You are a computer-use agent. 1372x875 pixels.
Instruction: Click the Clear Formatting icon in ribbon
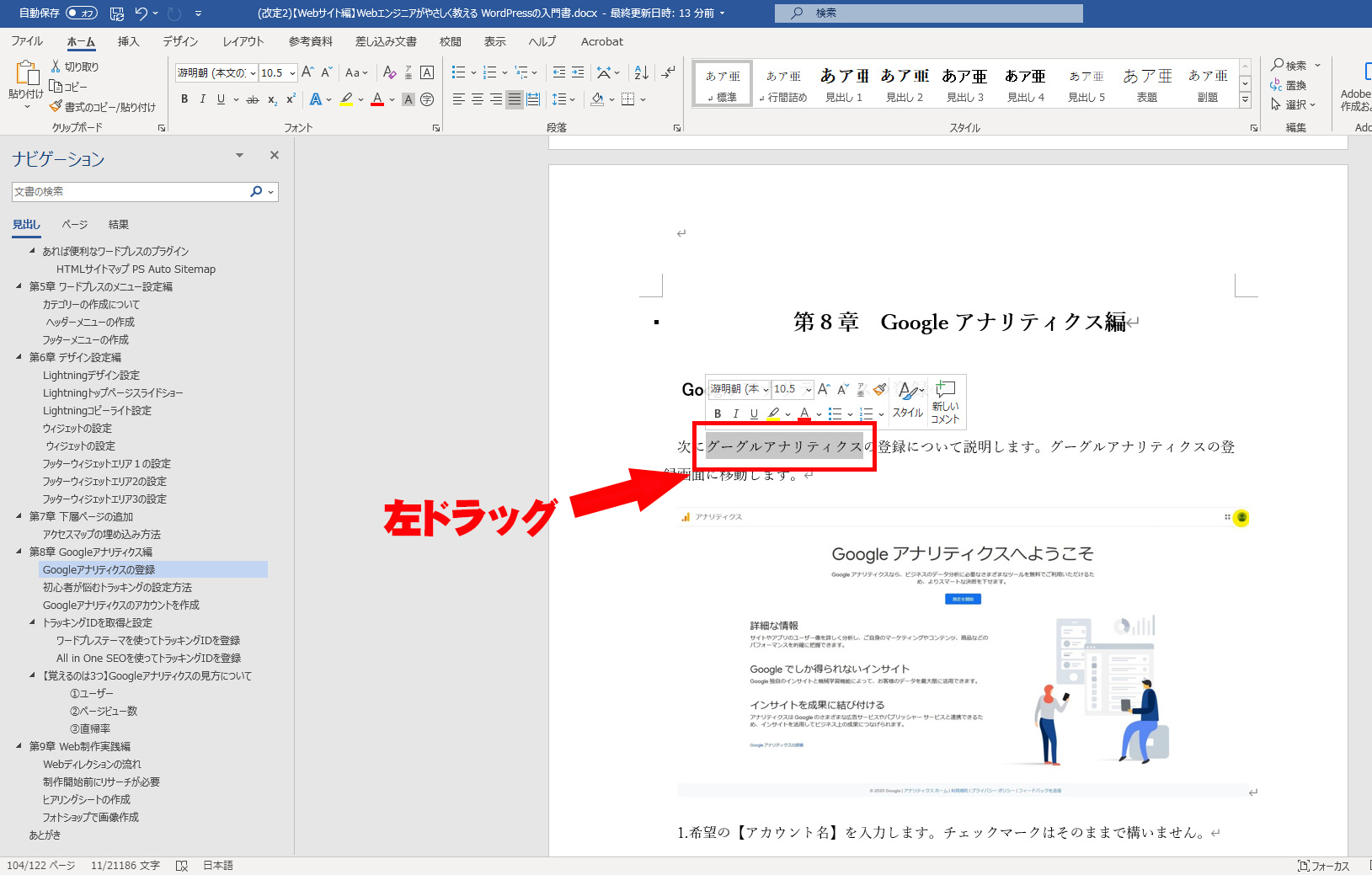pos(389,72)
